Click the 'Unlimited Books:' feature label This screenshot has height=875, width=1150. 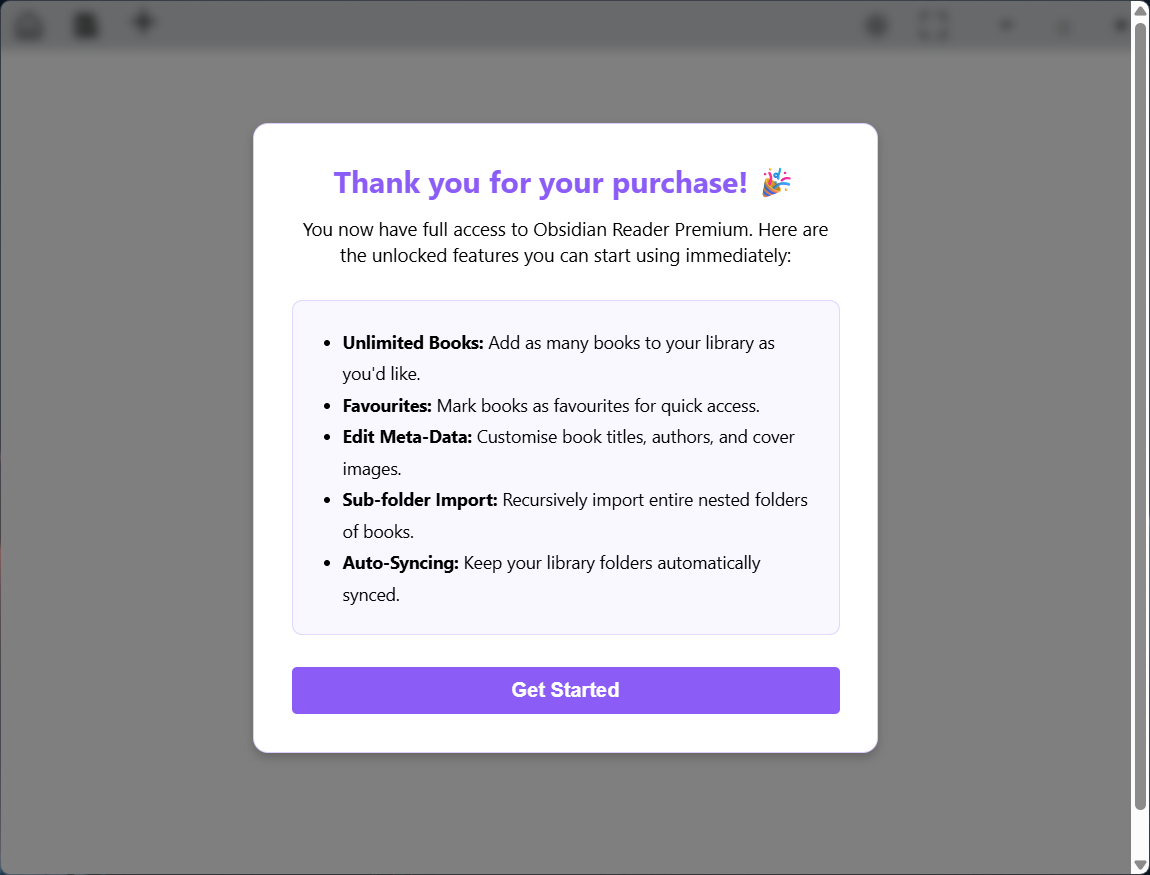tap(413, 343)
